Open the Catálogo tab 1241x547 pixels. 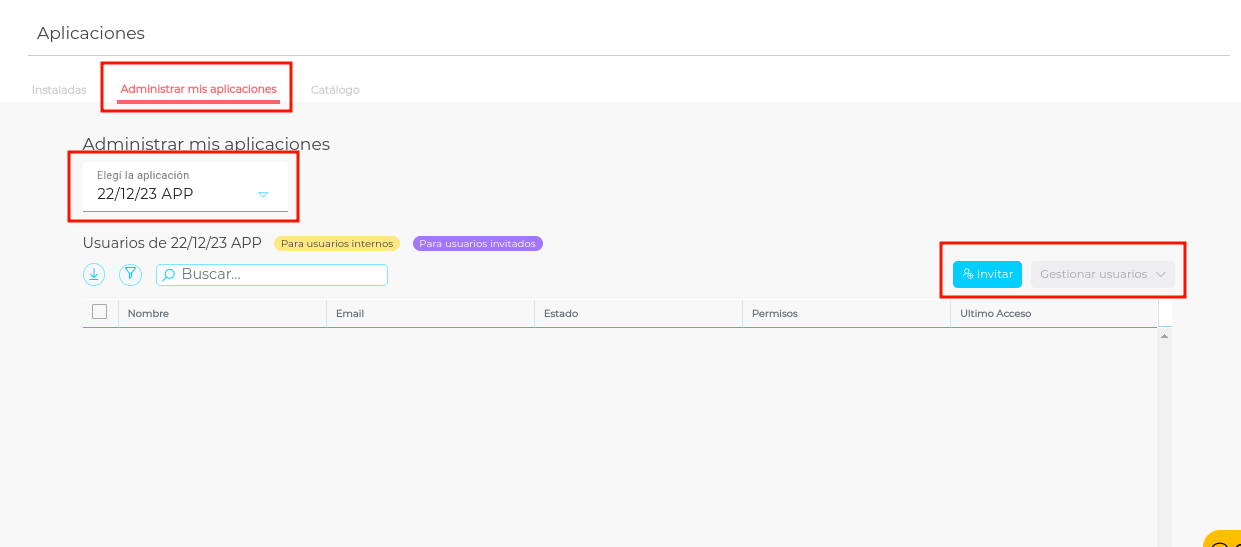[x=335, y=90]
